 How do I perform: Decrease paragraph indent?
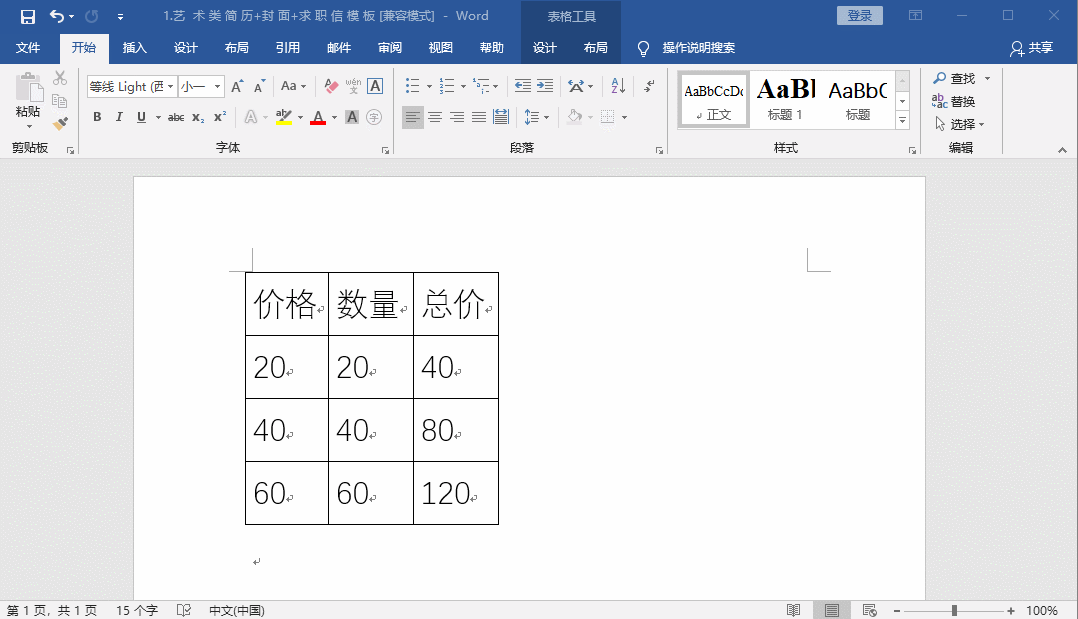[x=522, y=86]
